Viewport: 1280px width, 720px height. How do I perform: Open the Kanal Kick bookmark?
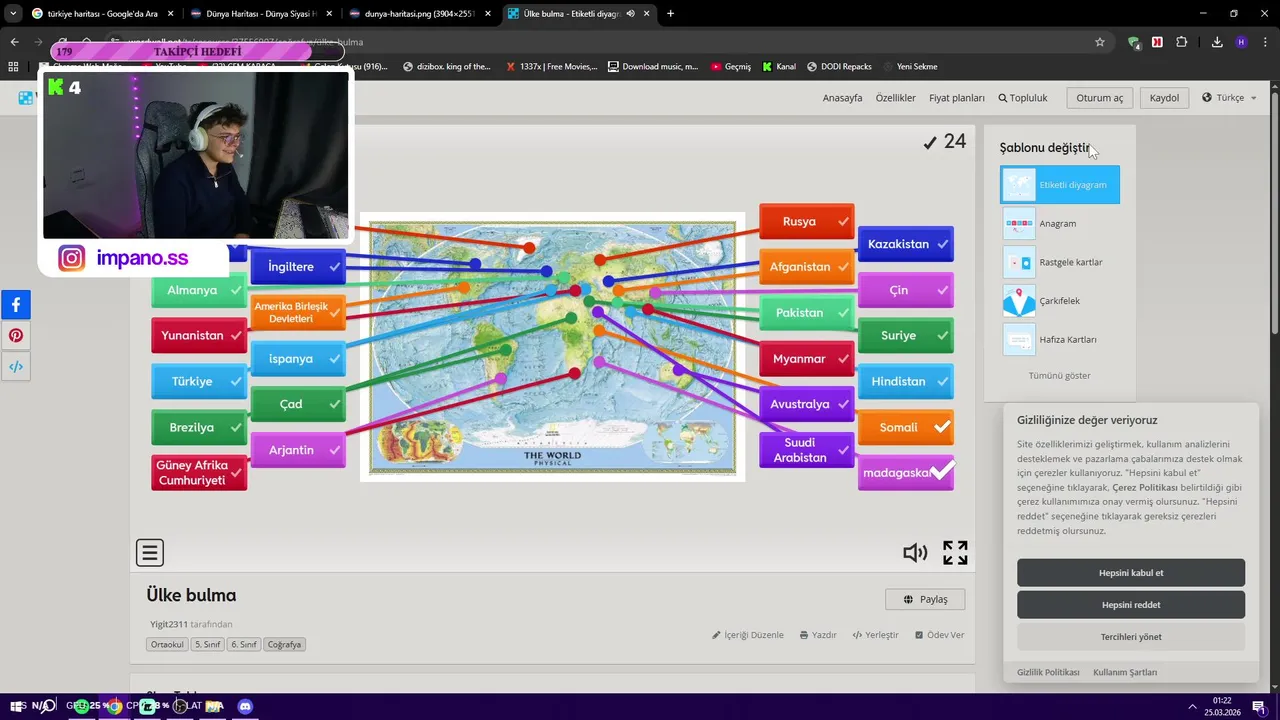779,67
